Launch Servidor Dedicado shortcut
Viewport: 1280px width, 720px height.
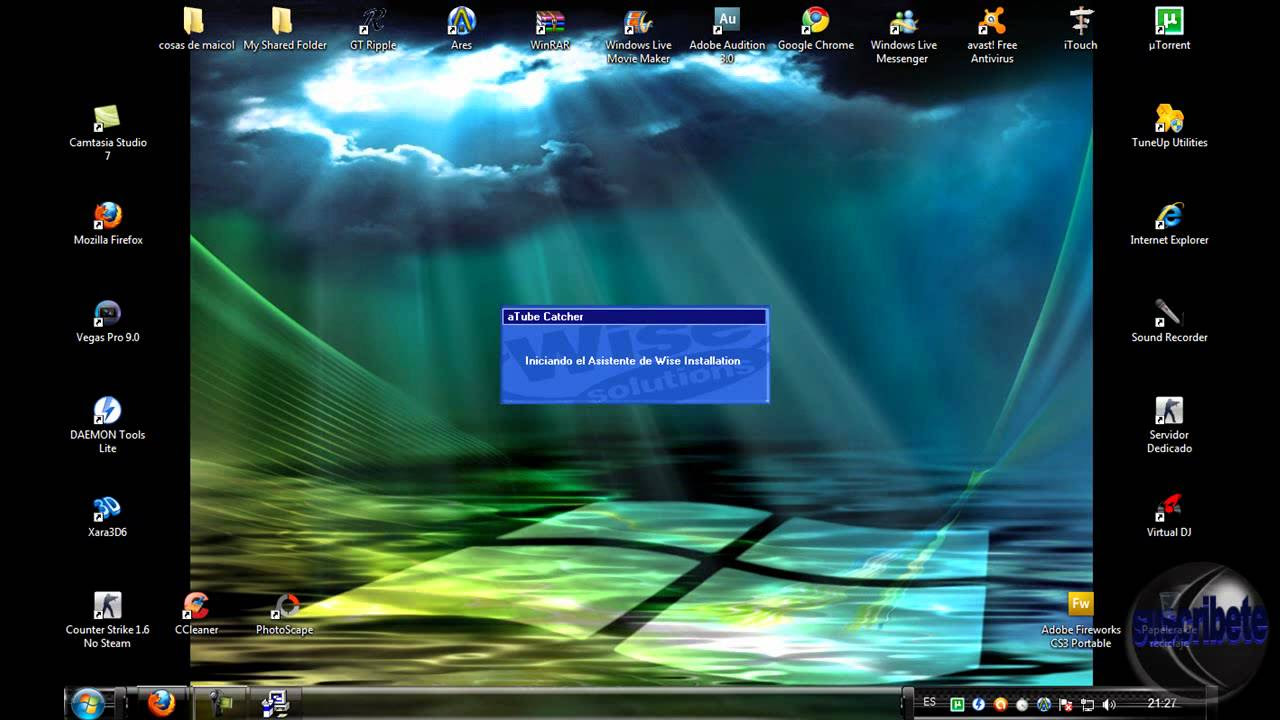pyautogui.click(x=1169, y=425)
